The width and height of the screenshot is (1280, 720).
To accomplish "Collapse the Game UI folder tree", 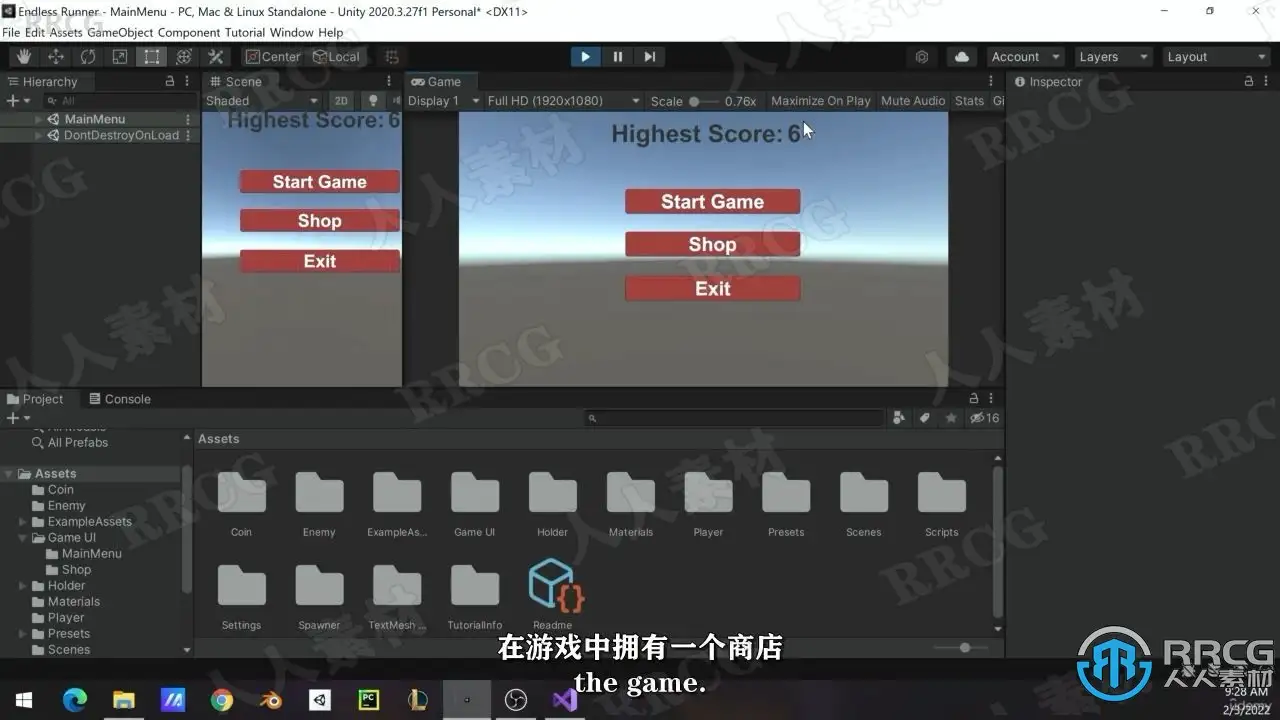I will click(x=23, y=538).
